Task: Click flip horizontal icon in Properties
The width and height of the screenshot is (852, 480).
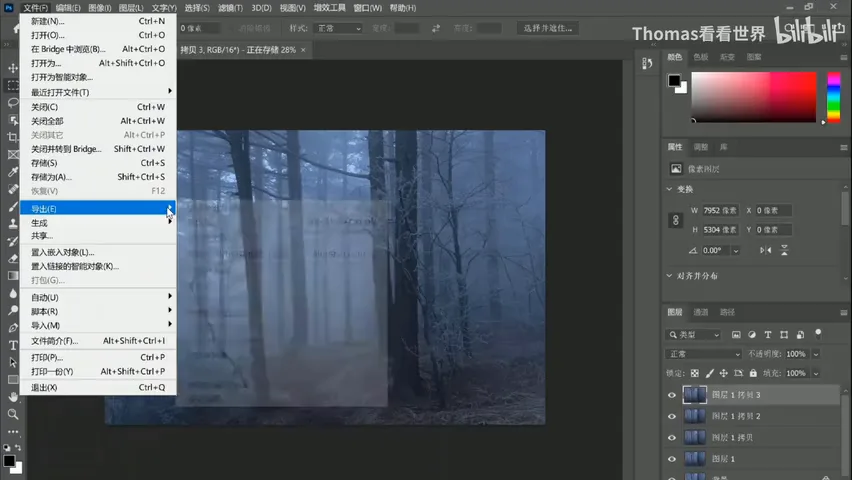Action: click(766, 250)
